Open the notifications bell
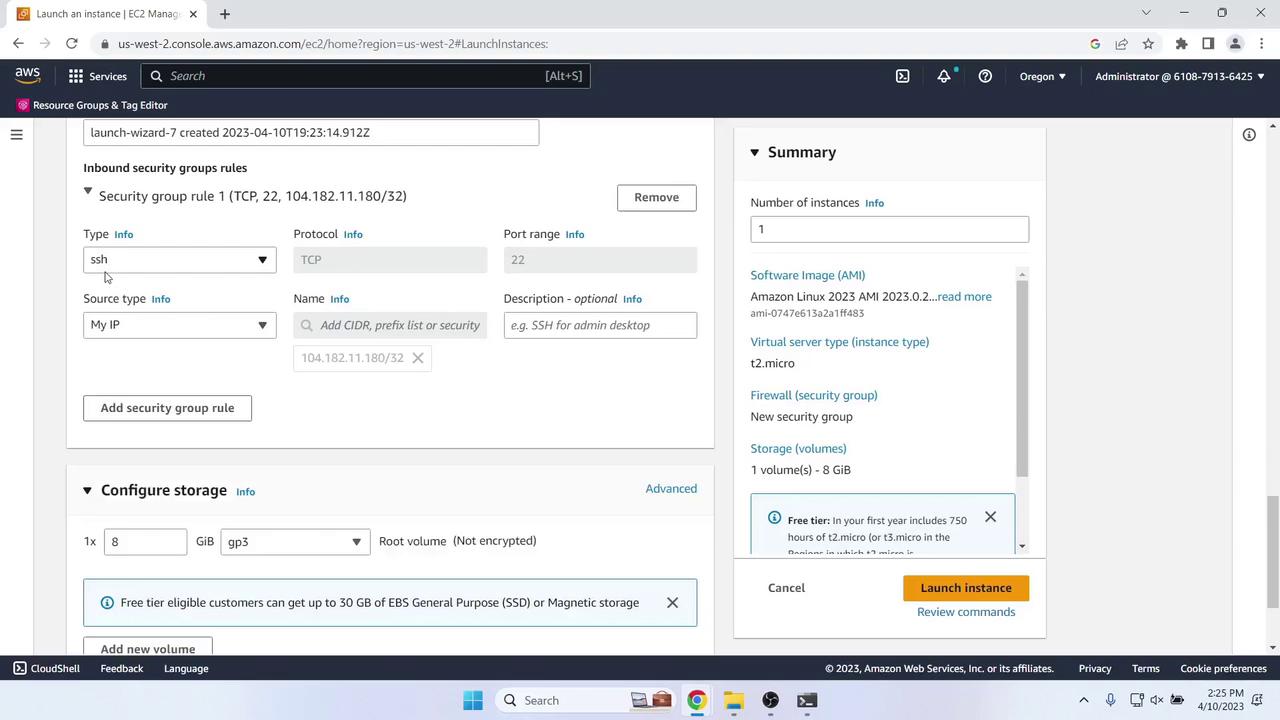Viewport: 1280px width, 720px height. point(944,76)
